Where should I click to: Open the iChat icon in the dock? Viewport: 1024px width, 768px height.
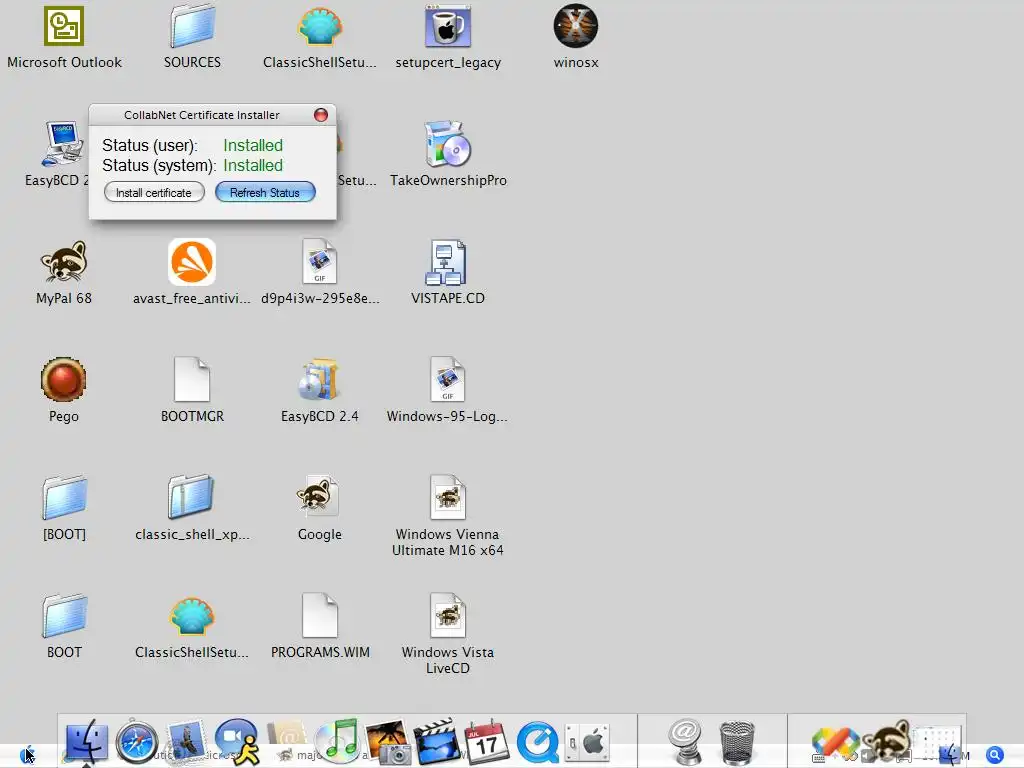click(237, 742)
